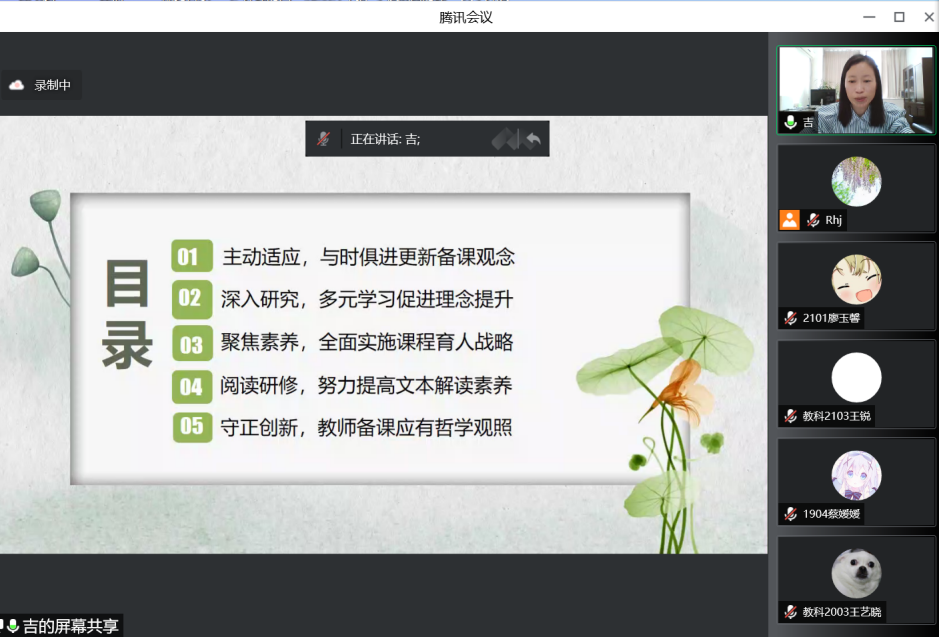Maximize the 腾讯会议 window

click(x=899, y=17)
